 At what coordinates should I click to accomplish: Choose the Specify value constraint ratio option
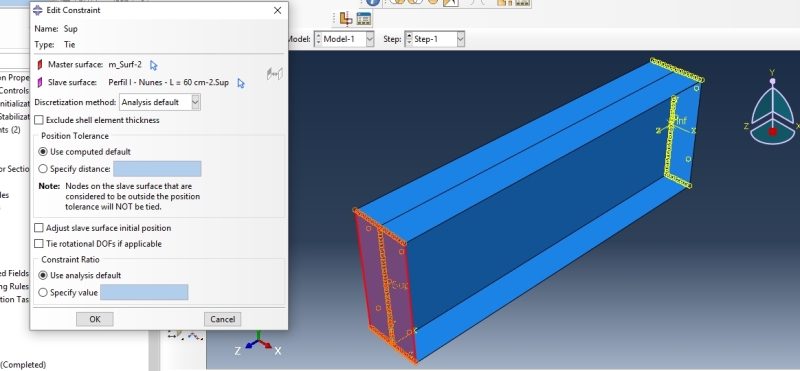pyautogui.click(x=43, y=292)
